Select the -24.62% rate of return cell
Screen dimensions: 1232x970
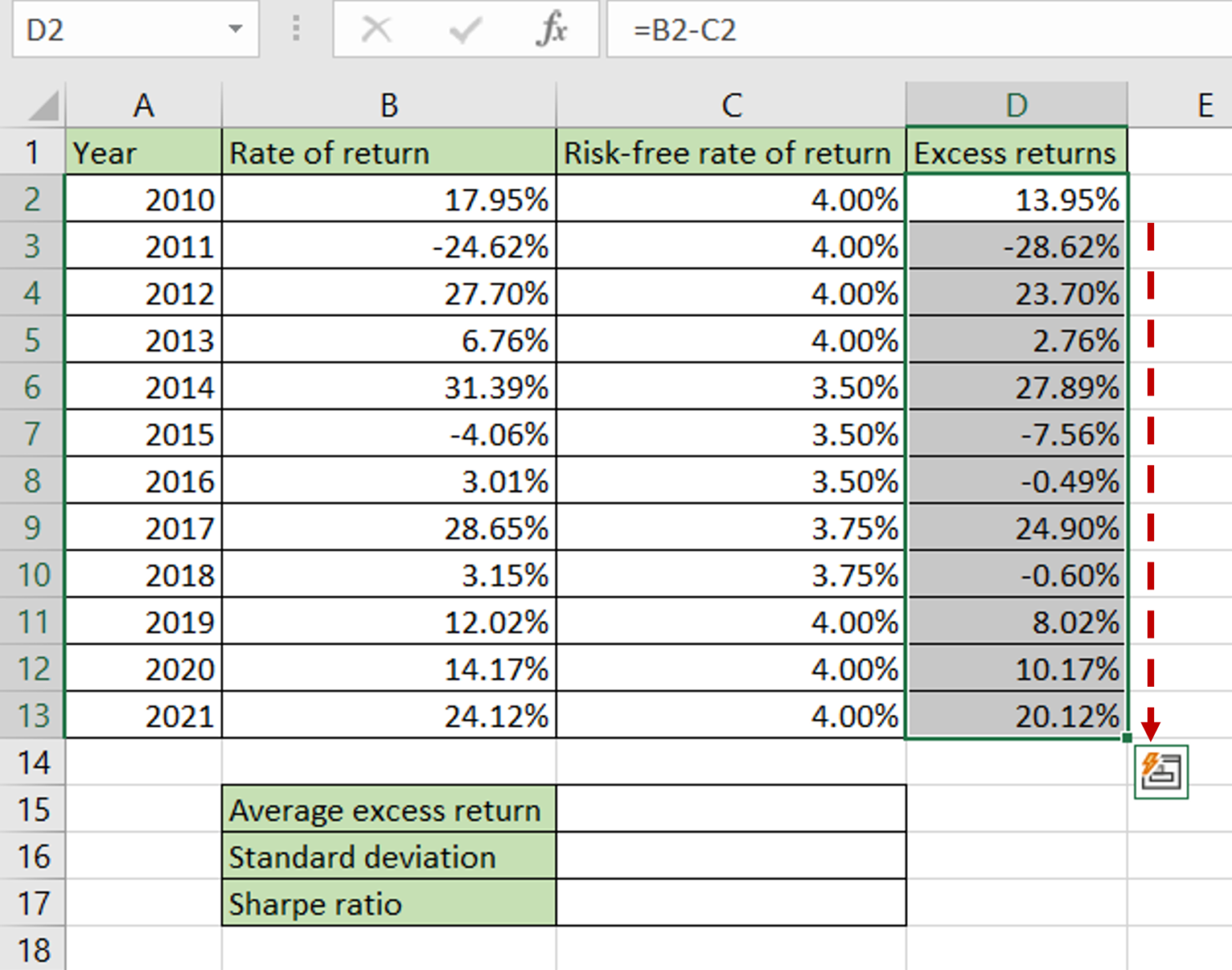(389, 246)
